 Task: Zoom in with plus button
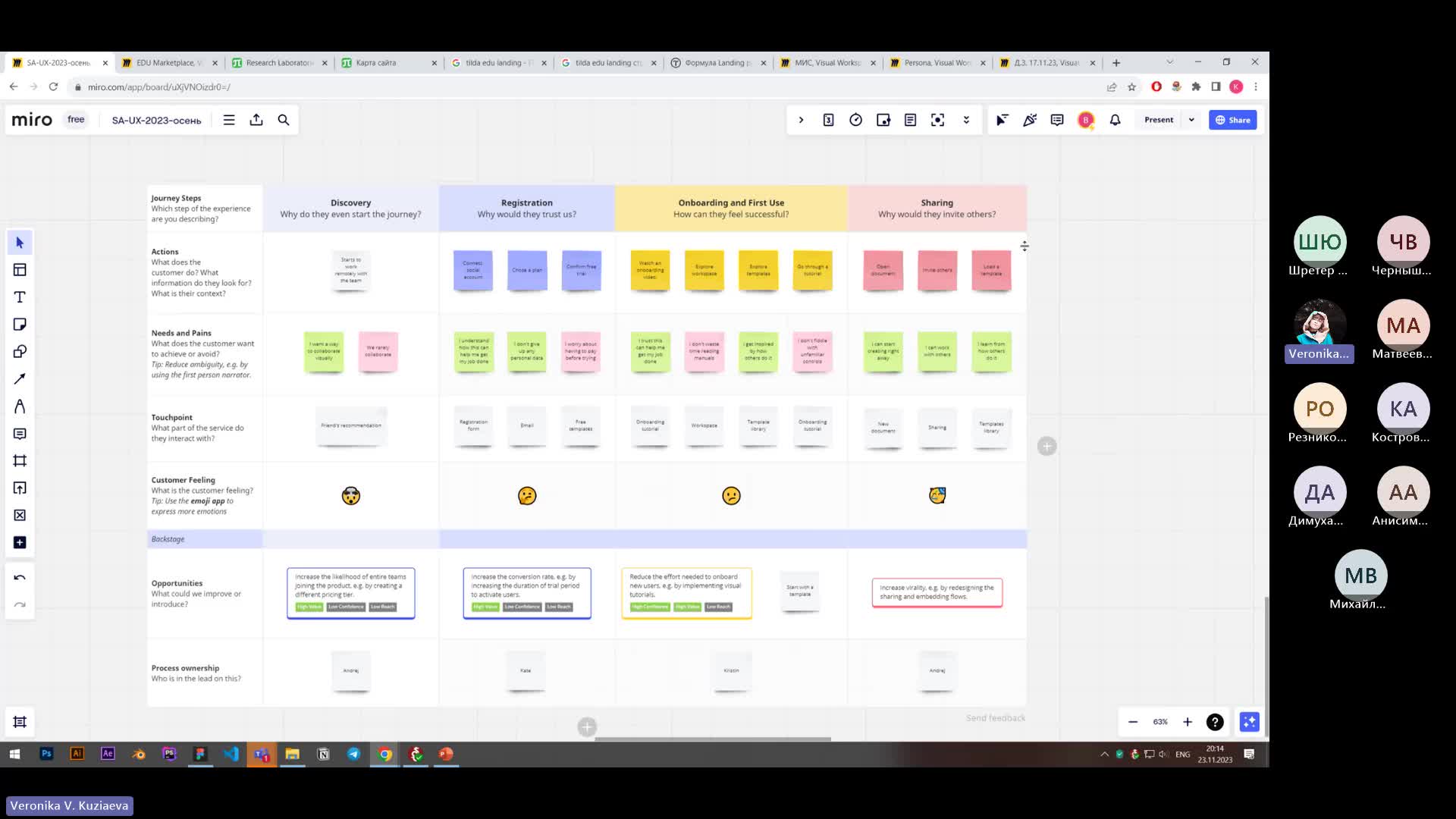tap(1188, 722)
